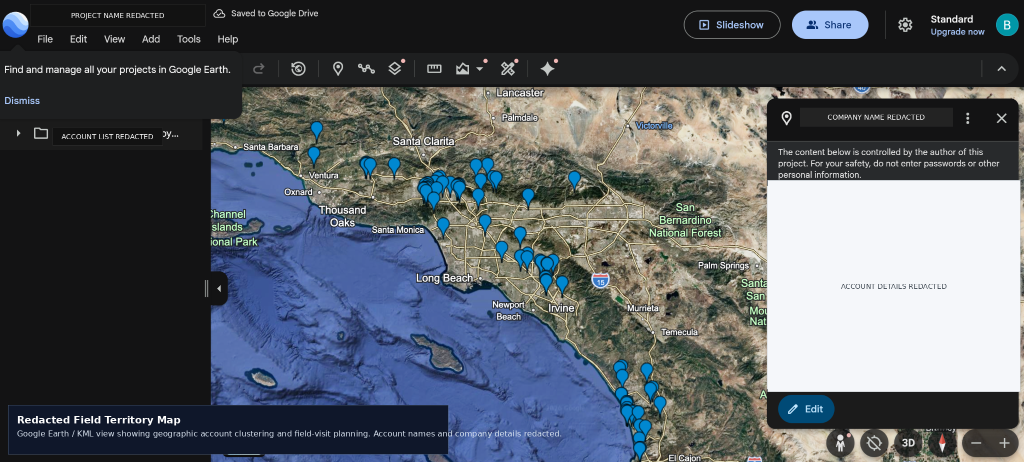
Task: Click the Google Earth logo icon
Action: pyautogui.click(x=15, y=25)
